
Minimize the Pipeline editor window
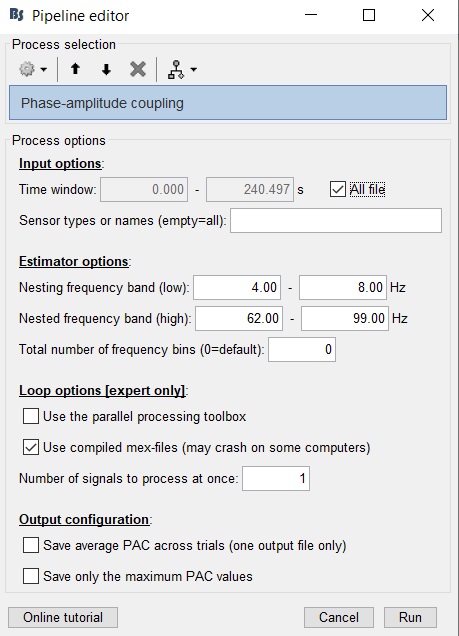tap(311, 15)
